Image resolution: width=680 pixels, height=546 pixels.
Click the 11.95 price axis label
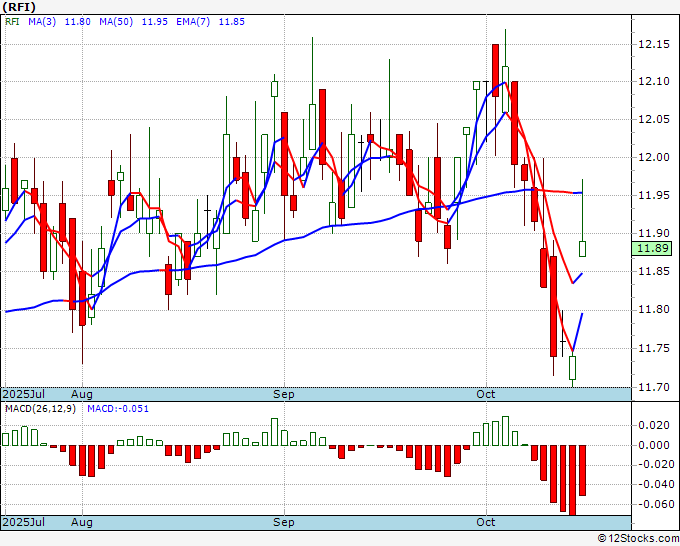(654, 195)
